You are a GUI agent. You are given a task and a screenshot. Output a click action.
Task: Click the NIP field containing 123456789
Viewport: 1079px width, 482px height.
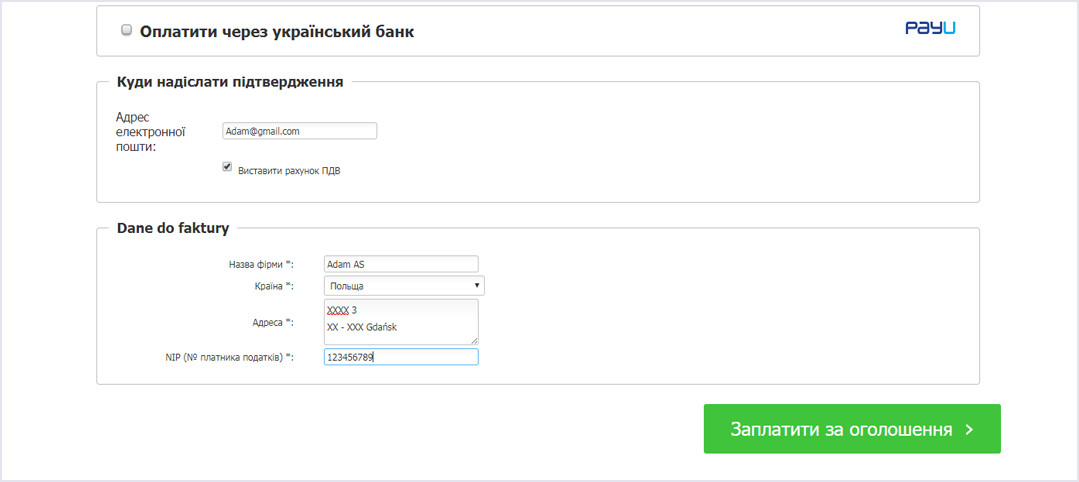[x=400, y=357]
